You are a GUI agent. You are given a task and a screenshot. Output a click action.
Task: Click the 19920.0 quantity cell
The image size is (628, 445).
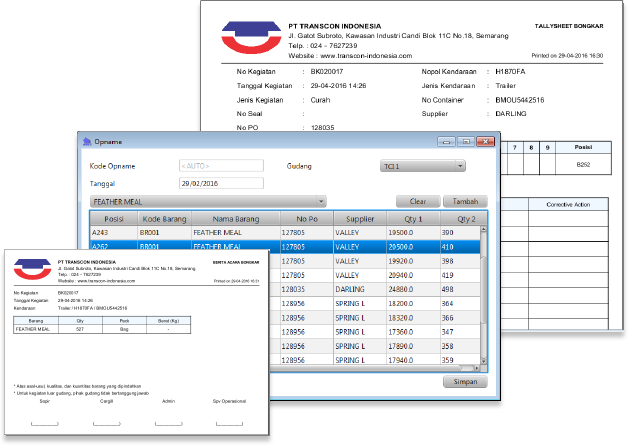(x=413, y=261)
